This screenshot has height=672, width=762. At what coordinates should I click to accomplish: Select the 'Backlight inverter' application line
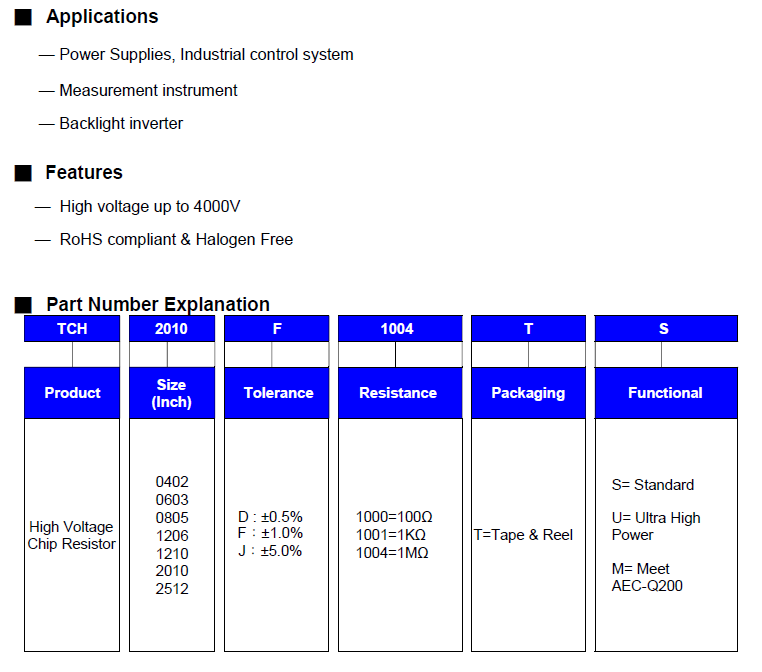point(121,124)
